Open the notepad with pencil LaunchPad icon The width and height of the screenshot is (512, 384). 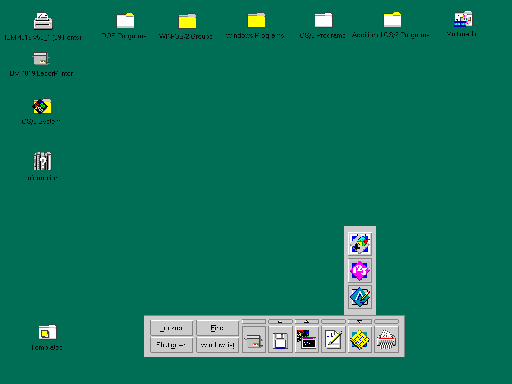(x=333, y=339)
